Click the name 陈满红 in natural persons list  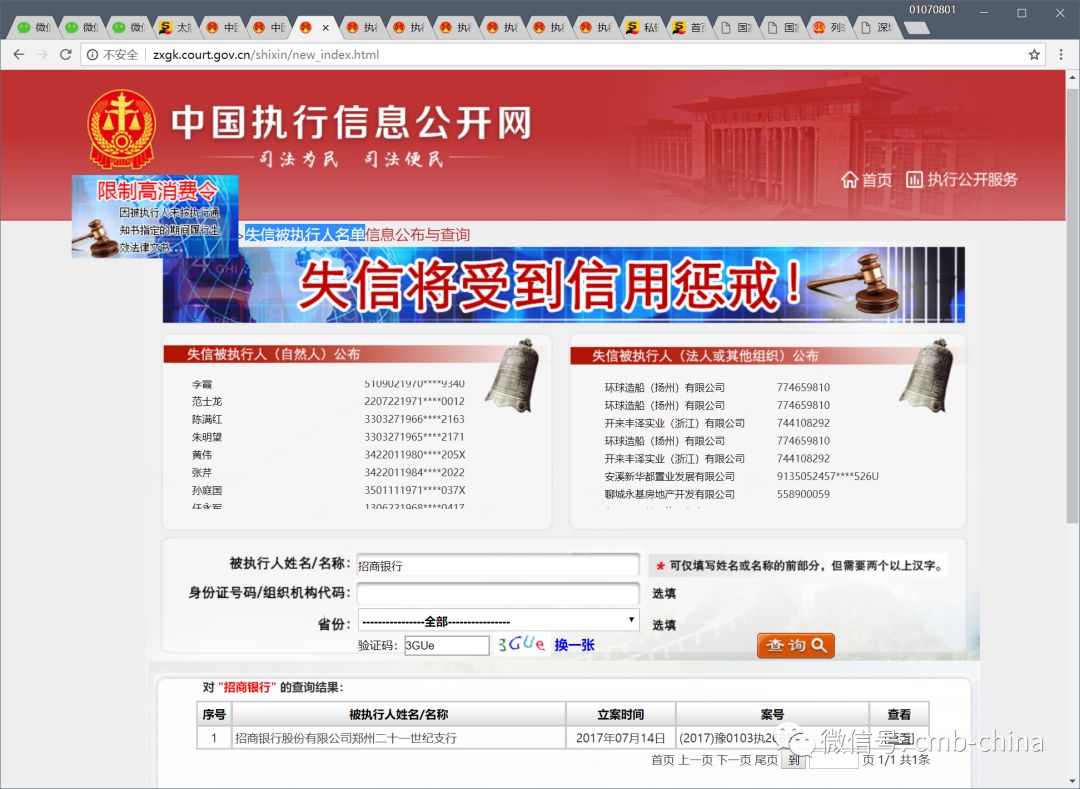coord(207,419)
